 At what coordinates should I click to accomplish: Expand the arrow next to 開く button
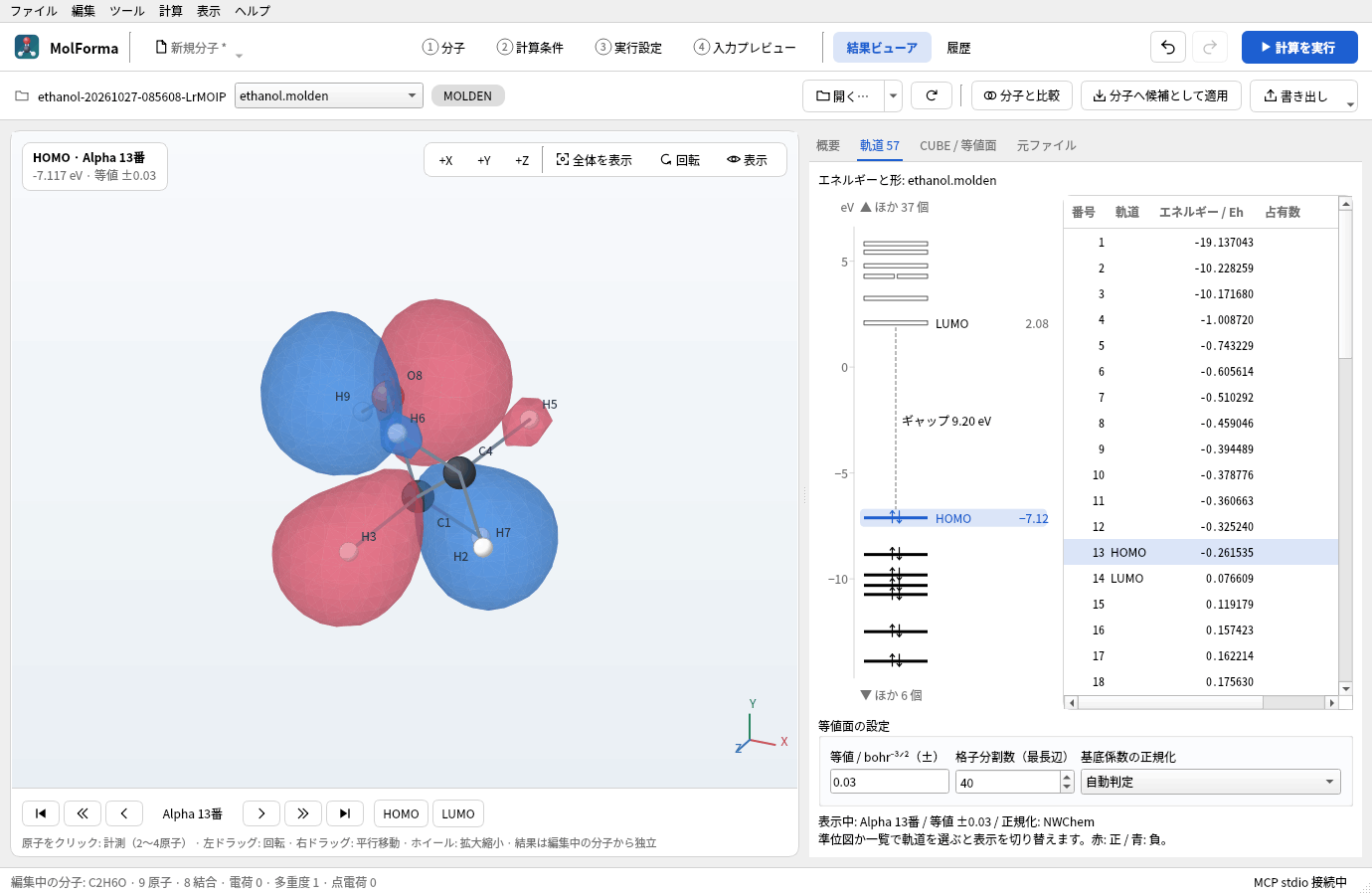(x=893, y=95)
